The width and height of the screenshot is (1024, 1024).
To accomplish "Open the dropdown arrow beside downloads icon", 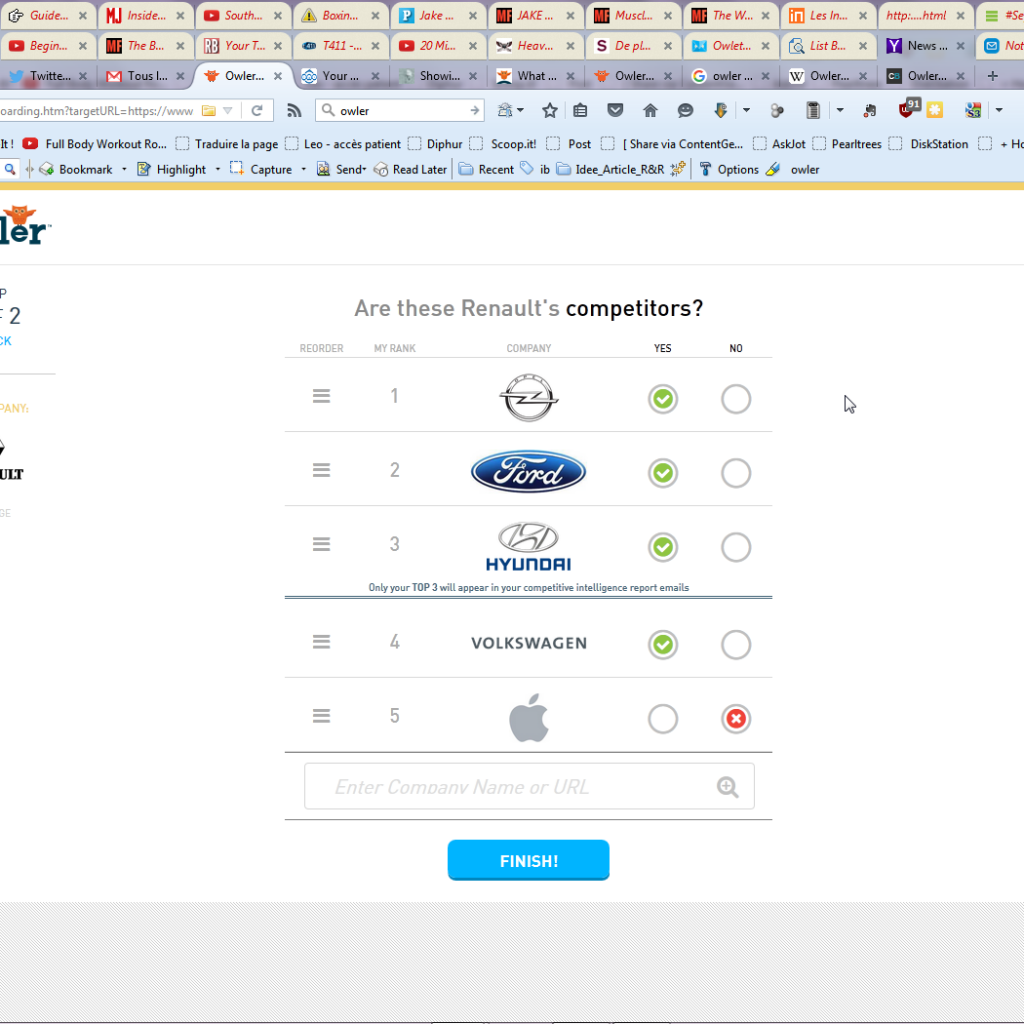I will (746, 110).
